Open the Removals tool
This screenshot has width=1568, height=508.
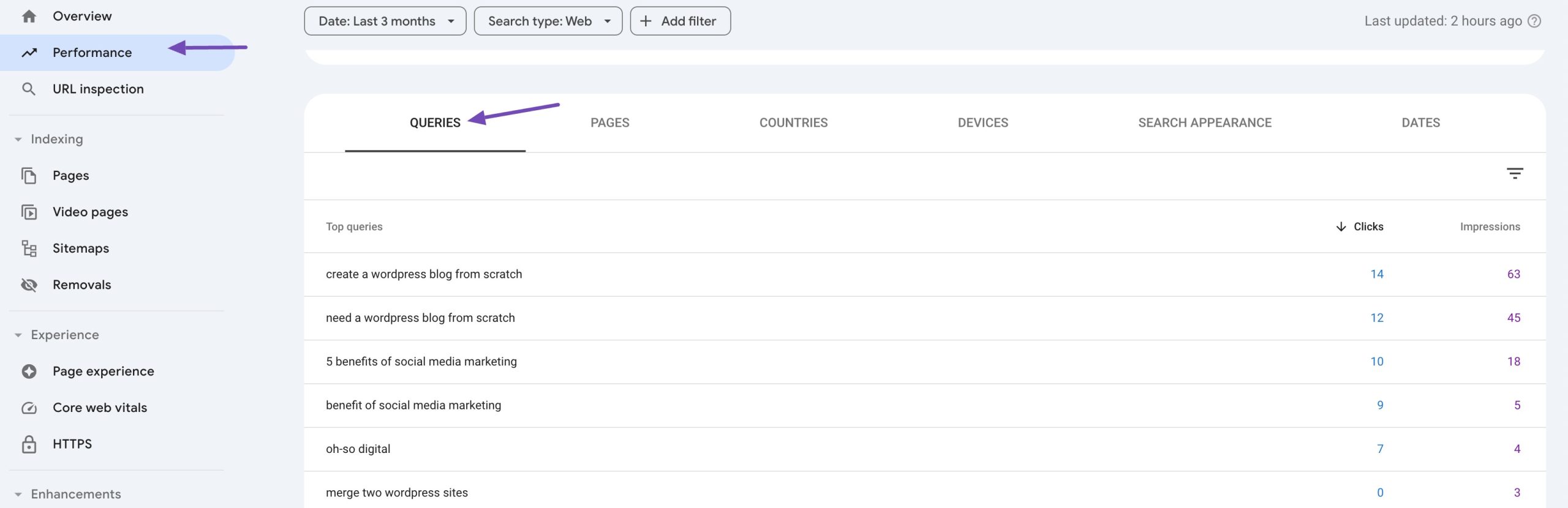point(116,285)
